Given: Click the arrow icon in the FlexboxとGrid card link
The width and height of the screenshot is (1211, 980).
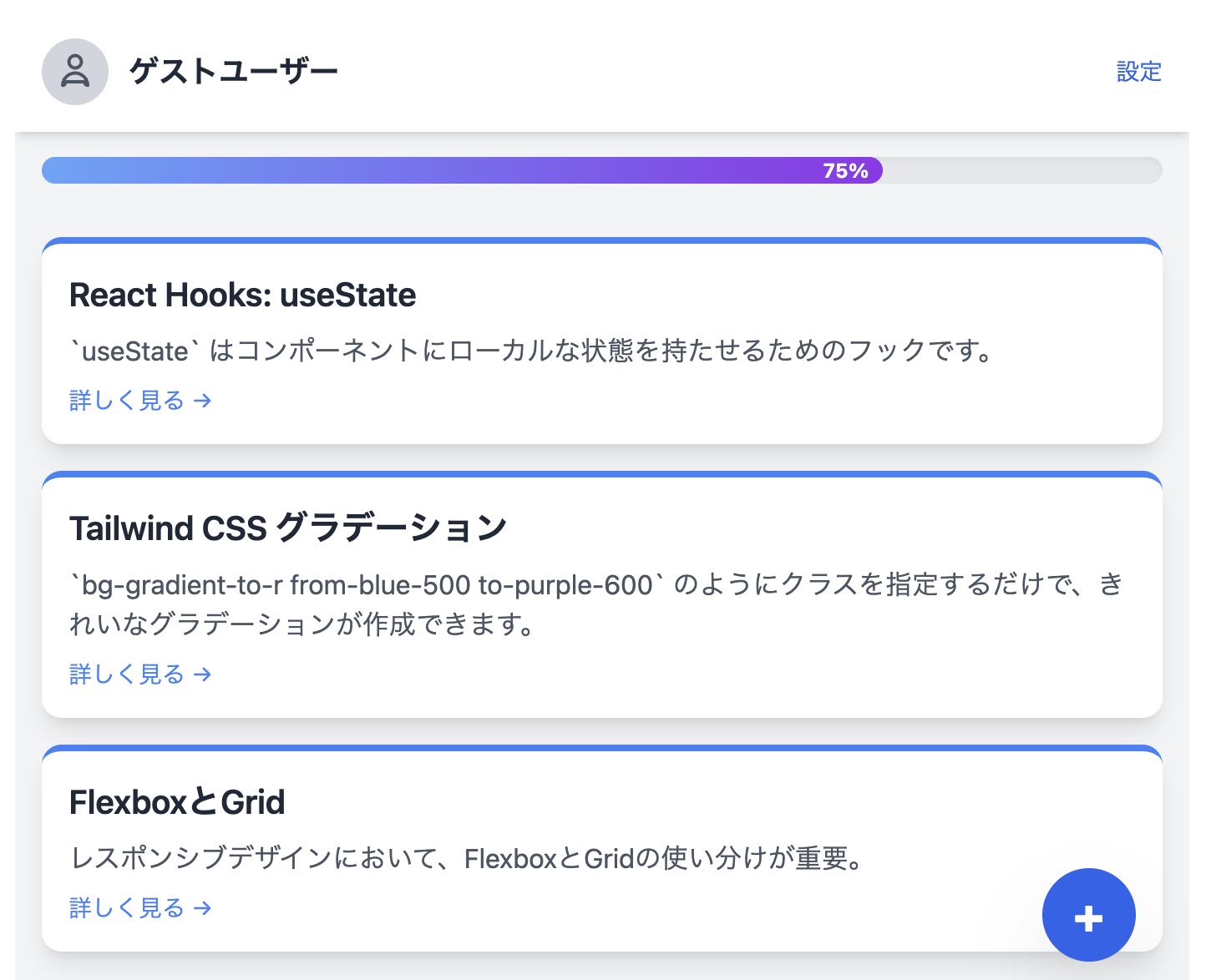Looking at the screenshot, I should click(x=202, y=908).
